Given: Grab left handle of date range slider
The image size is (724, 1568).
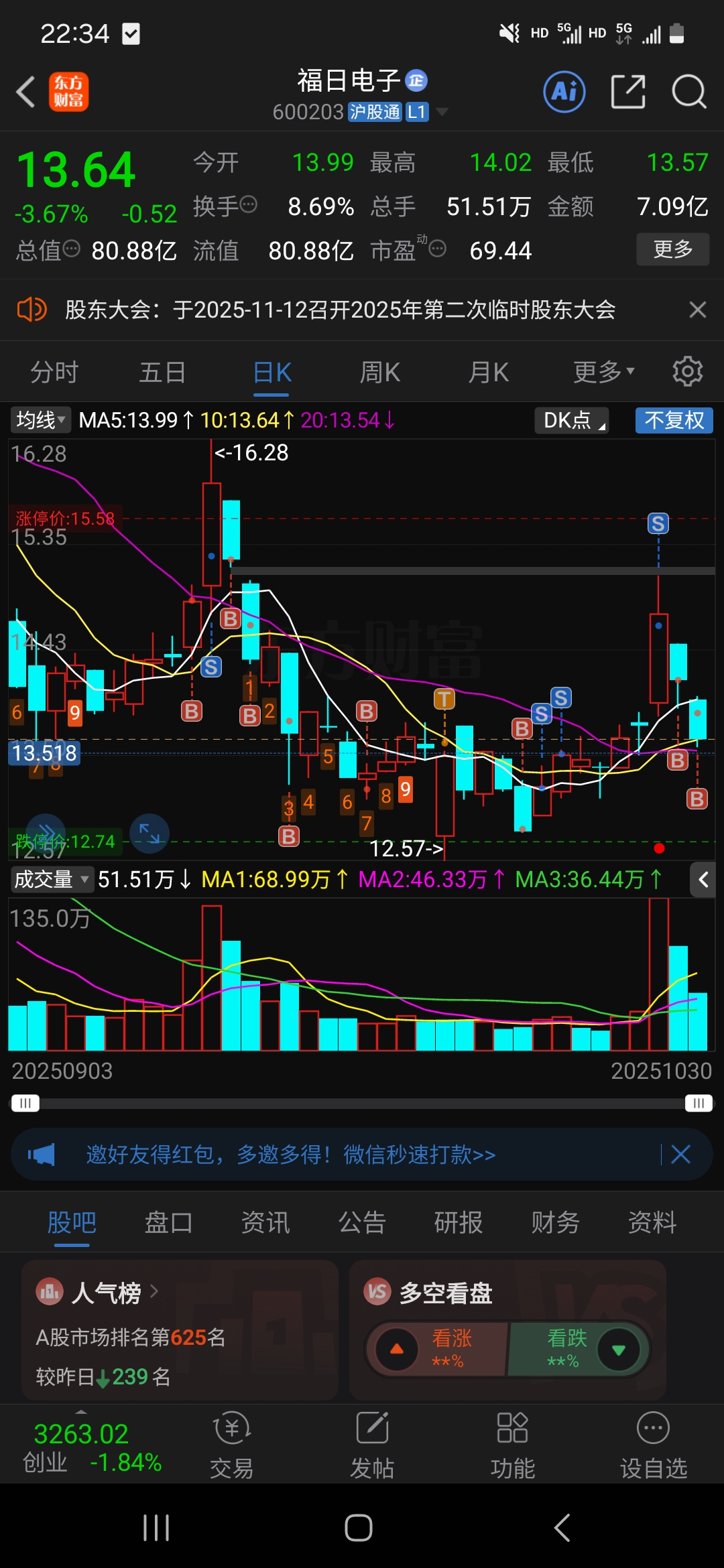Looking at the screenshot, I should (25, 1103).
